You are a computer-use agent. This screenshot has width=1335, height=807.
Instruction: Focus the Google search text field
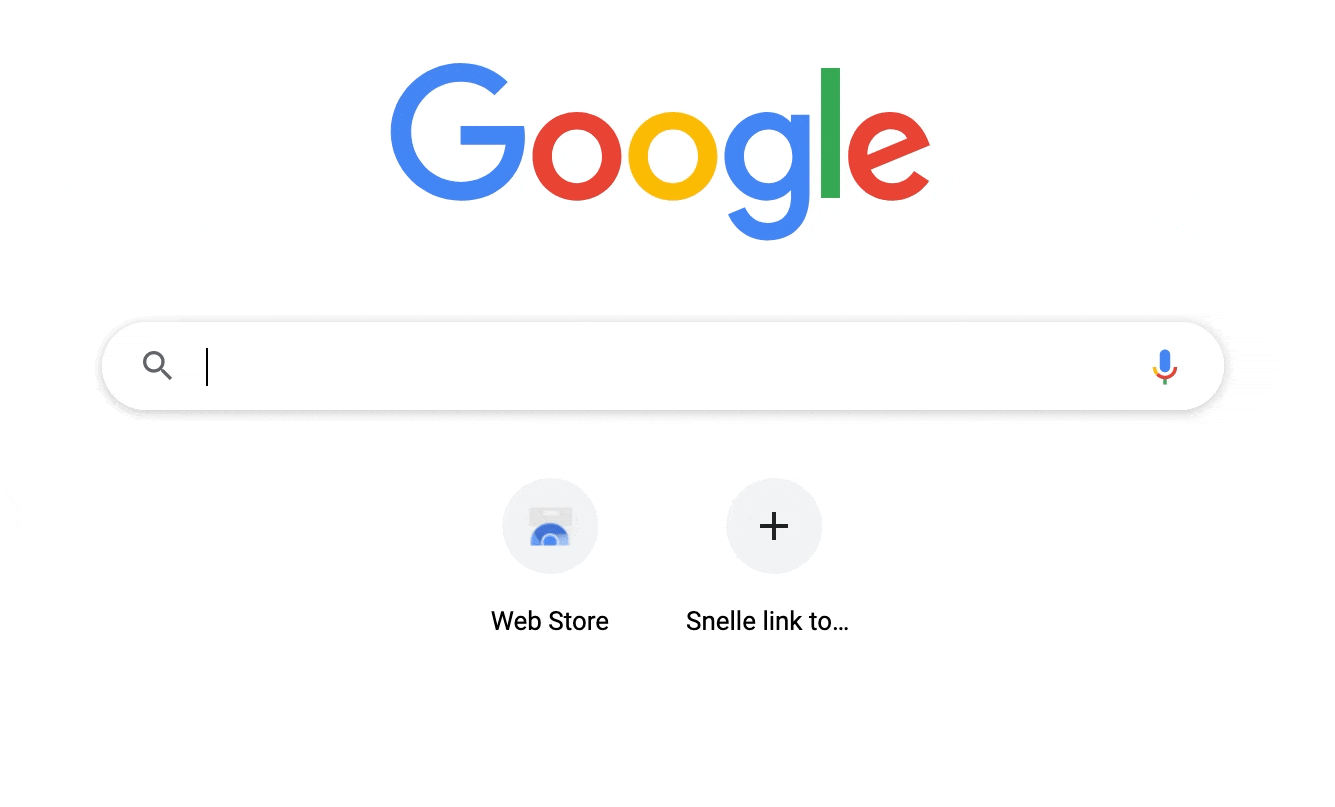click(x=663, y=366)
